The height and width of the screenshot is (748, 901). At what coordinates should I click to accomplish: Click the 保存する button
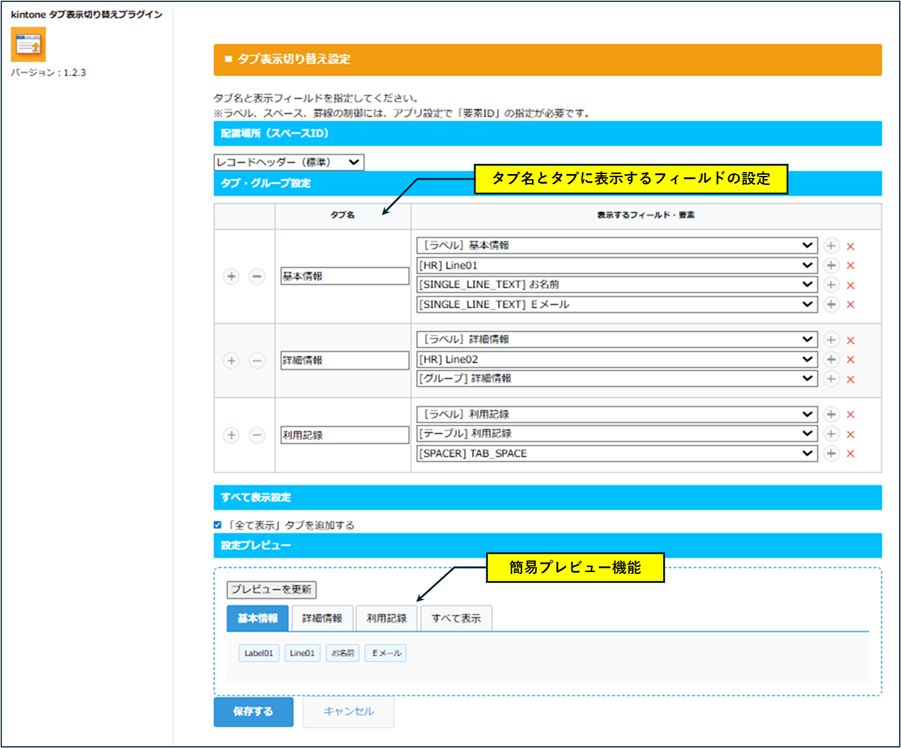point(253,712)
